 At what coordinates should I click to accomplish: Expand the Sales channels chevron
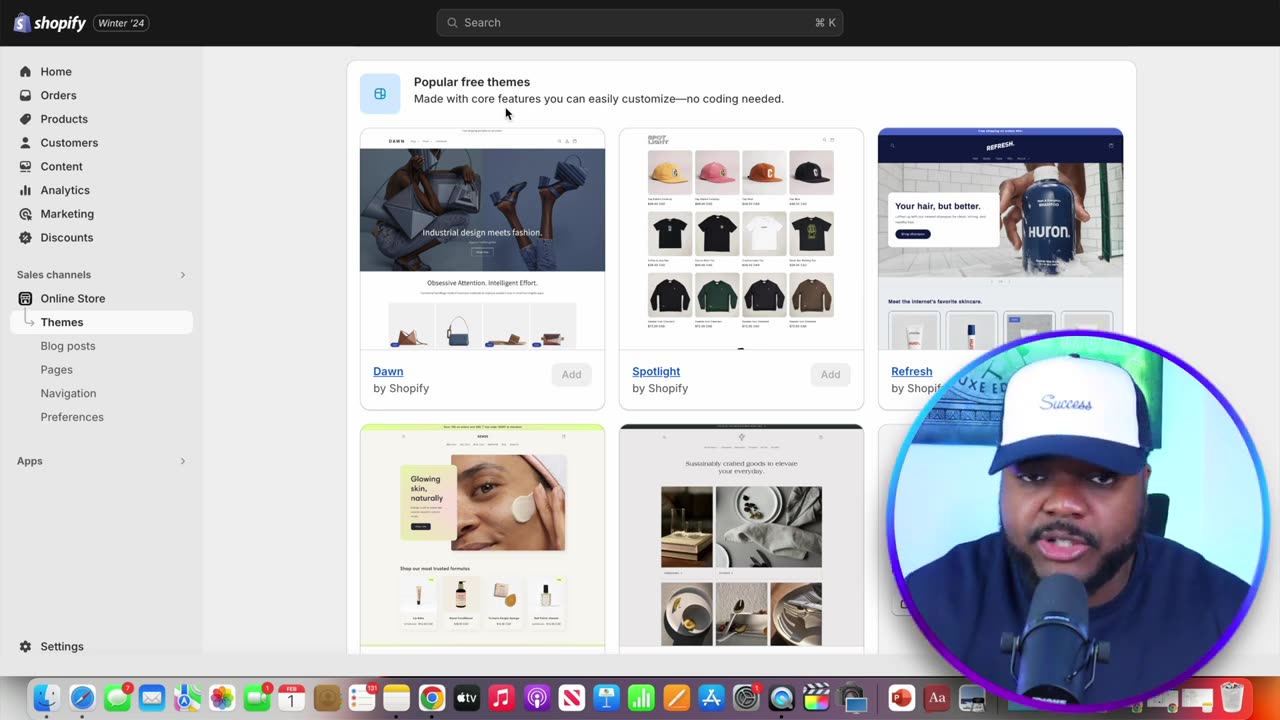pyautogui.click(x=182, y=275)
